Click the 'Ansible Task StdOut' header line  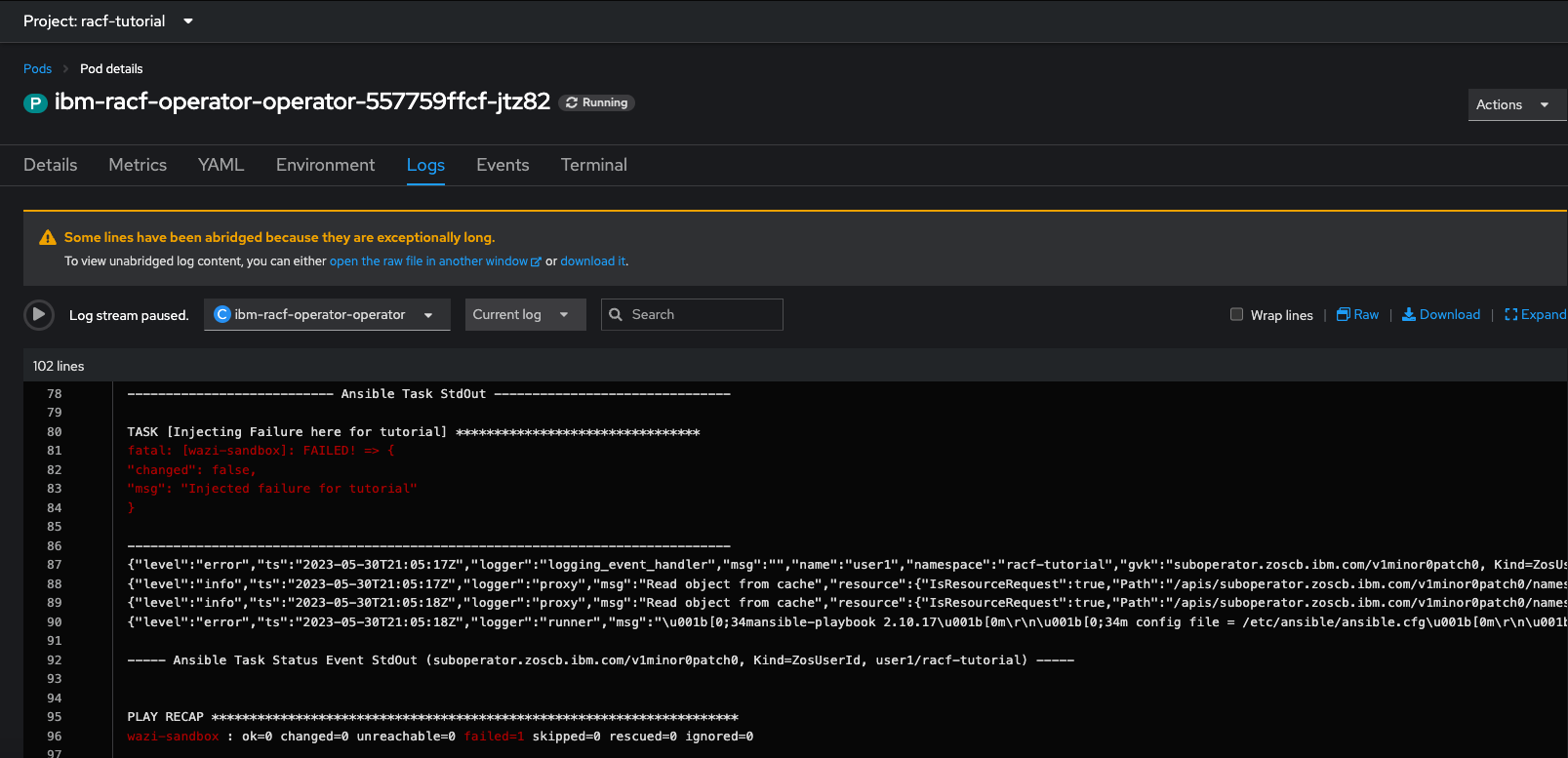[429, 394]
